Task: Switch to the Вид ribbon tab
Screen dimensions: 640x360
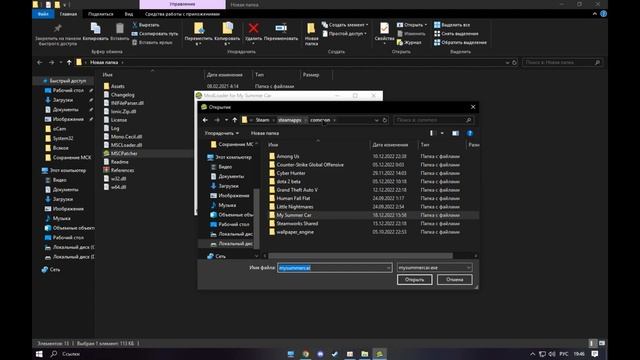Action: tap(129, 14)
